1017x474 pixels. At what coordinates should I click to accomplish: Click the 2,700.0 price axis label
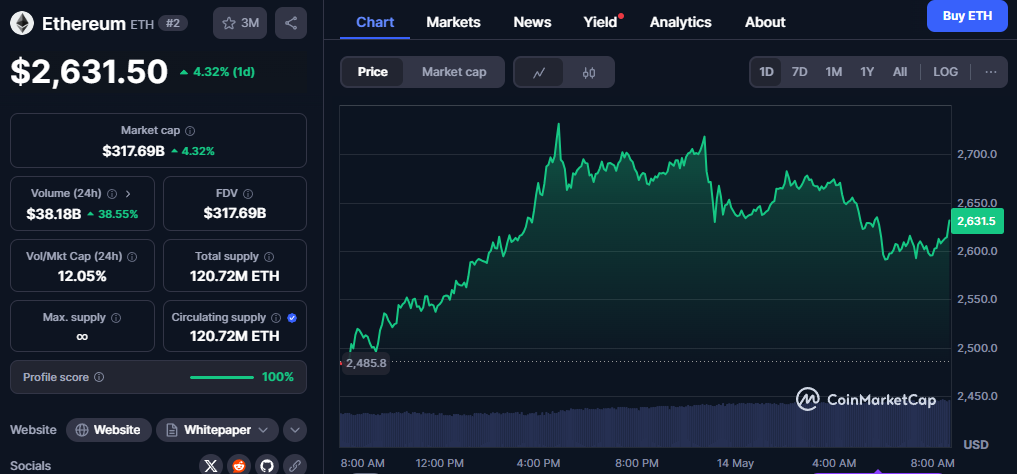pyautogui.click(x=976, y=154)
